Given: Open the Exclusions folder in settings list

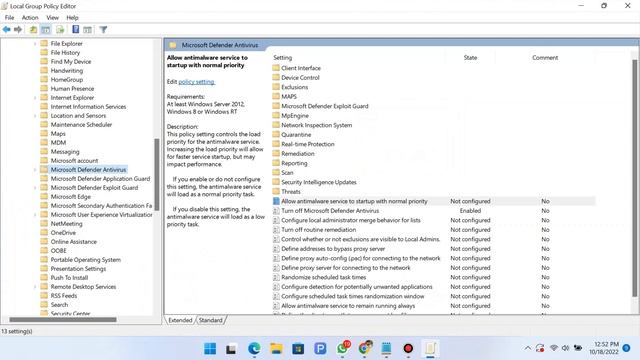Looking at the screenshot, I should (x=295, y=87).
